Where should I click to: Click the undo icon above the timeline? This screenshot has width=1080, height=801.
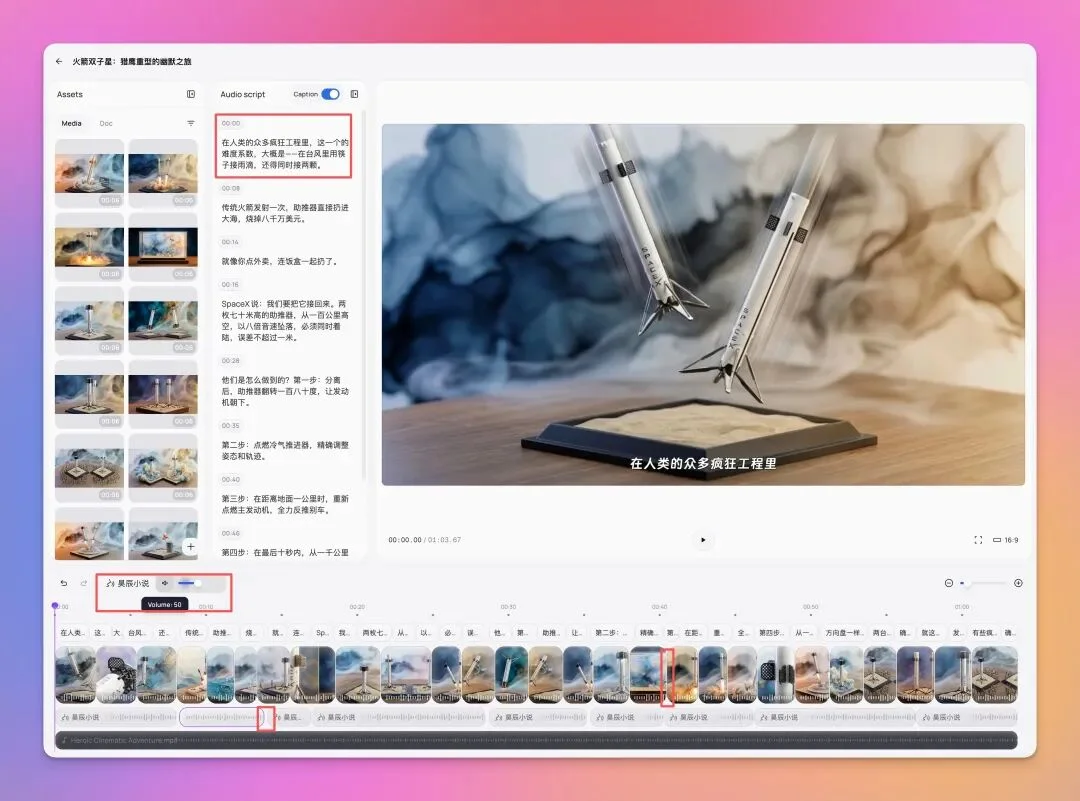pos(63,582)
